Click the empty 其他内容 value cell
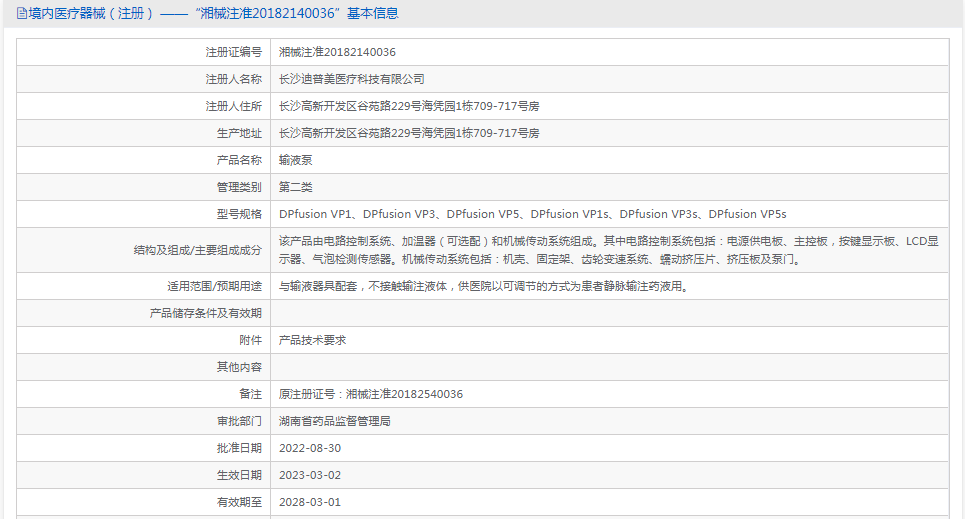 [608, 367]
